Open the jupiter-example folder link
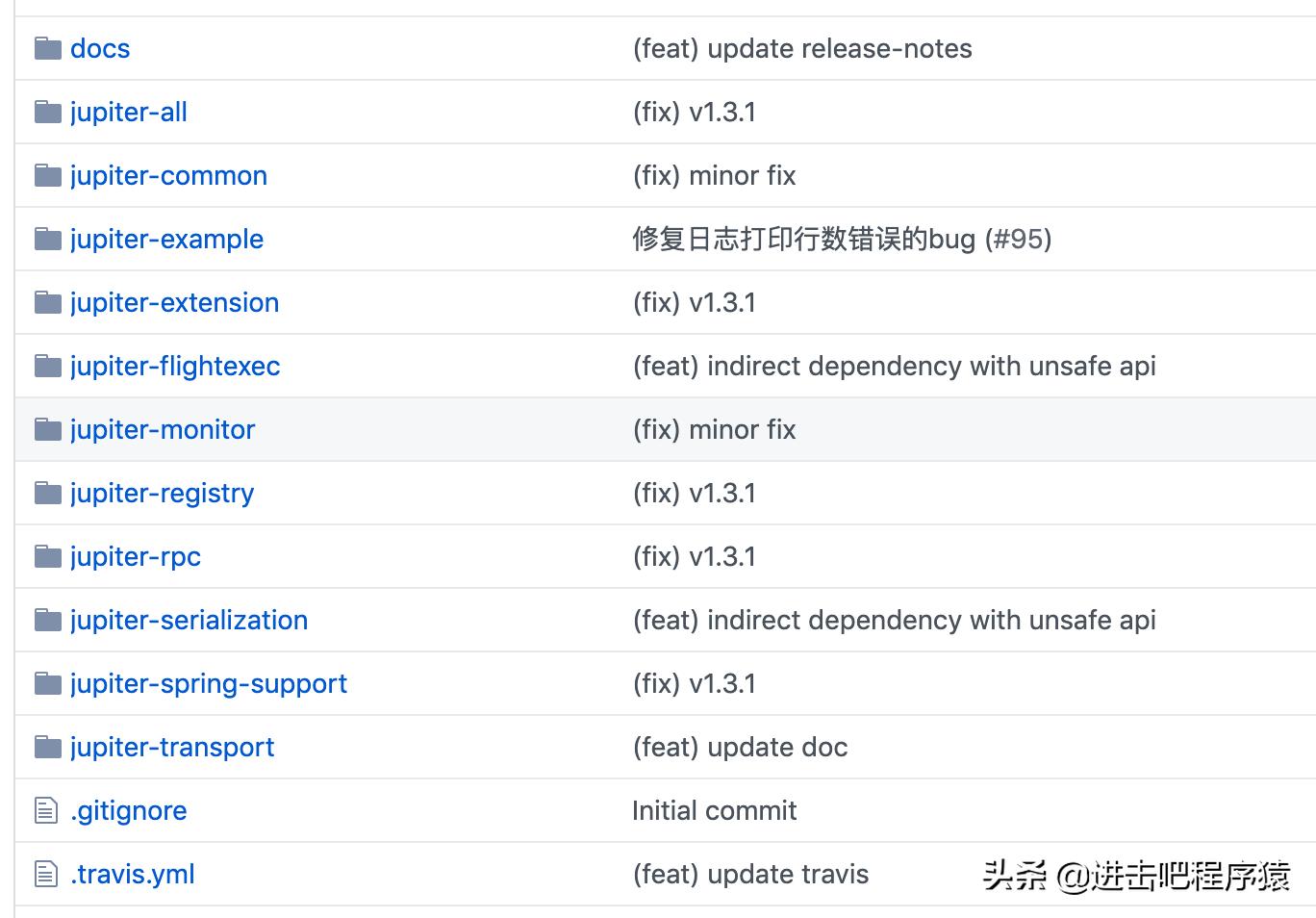The image size is (1316, 918). pyautogui.click(x=166, y=239)
